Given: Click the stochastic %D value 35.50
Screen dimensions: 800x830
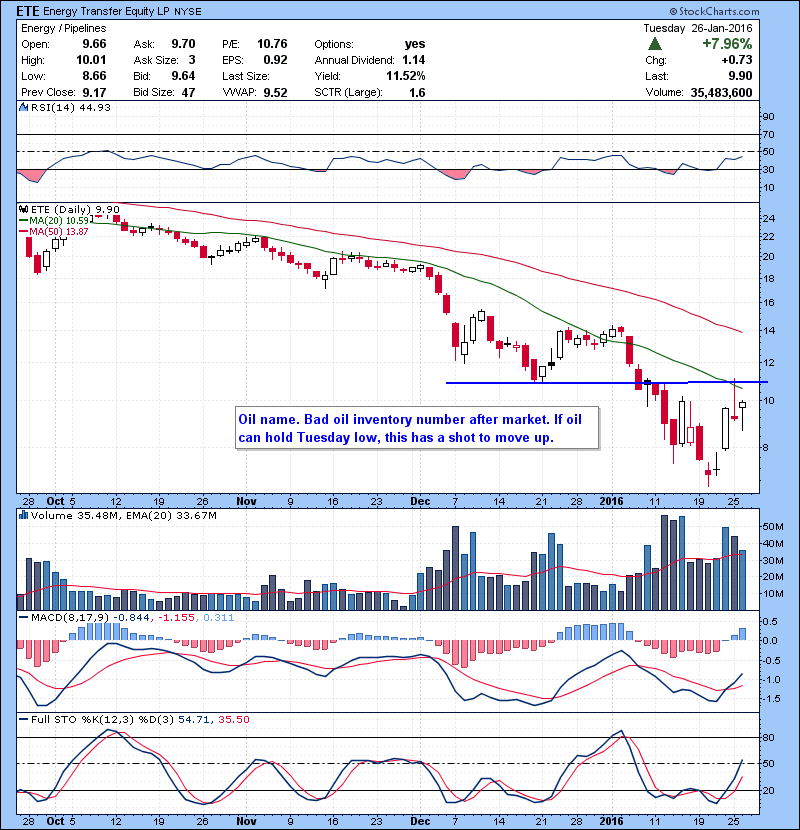Looking at the screenshot, I should point(233,719).
